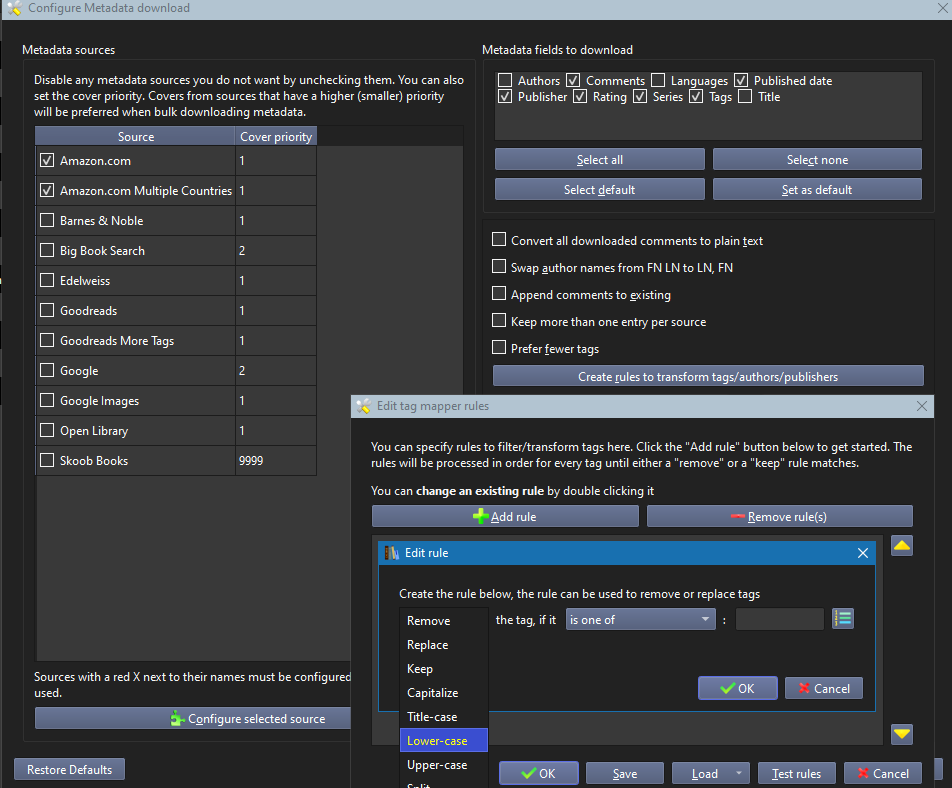Enable the Goodreads source
Viewport: 952px width, 788px height.
click(x=47, y=310)
